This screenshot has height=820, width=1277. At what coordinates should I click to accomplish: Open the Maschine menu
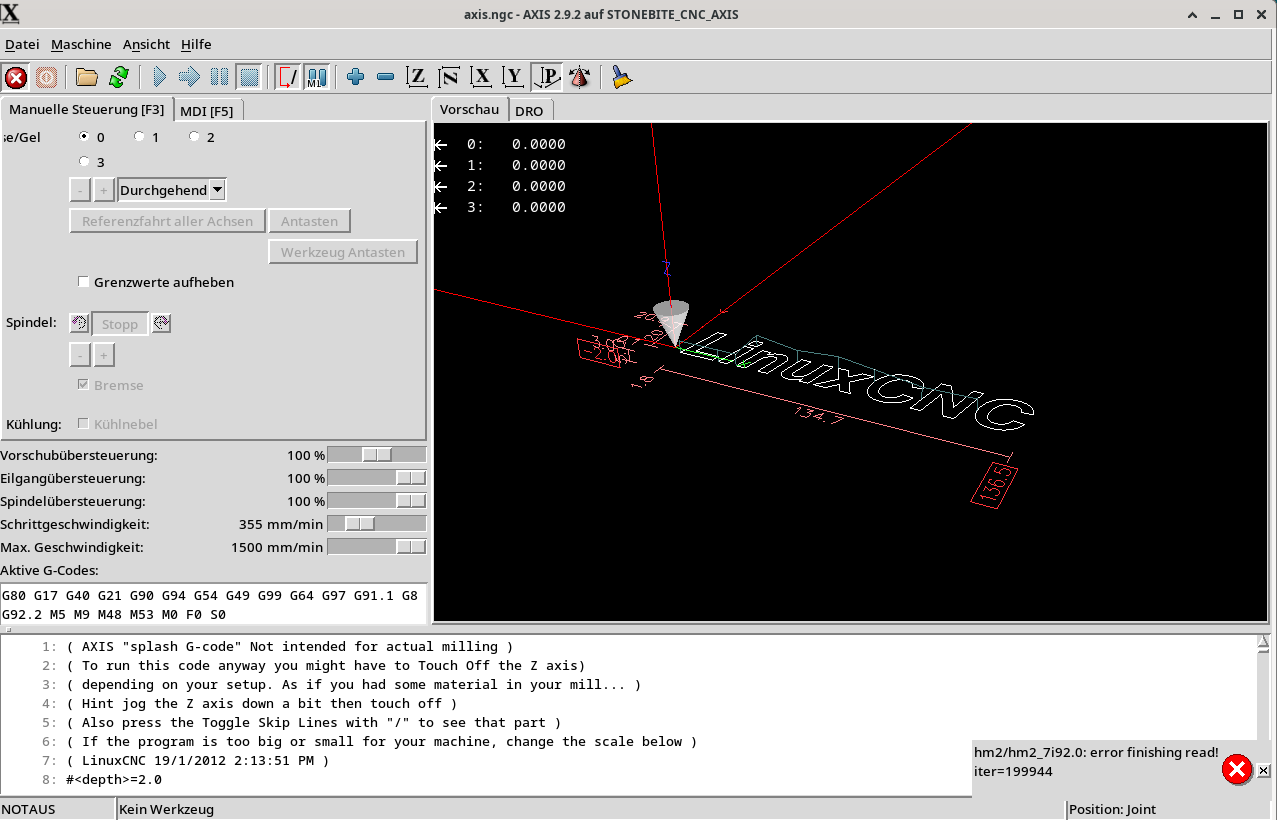[81, 44]
